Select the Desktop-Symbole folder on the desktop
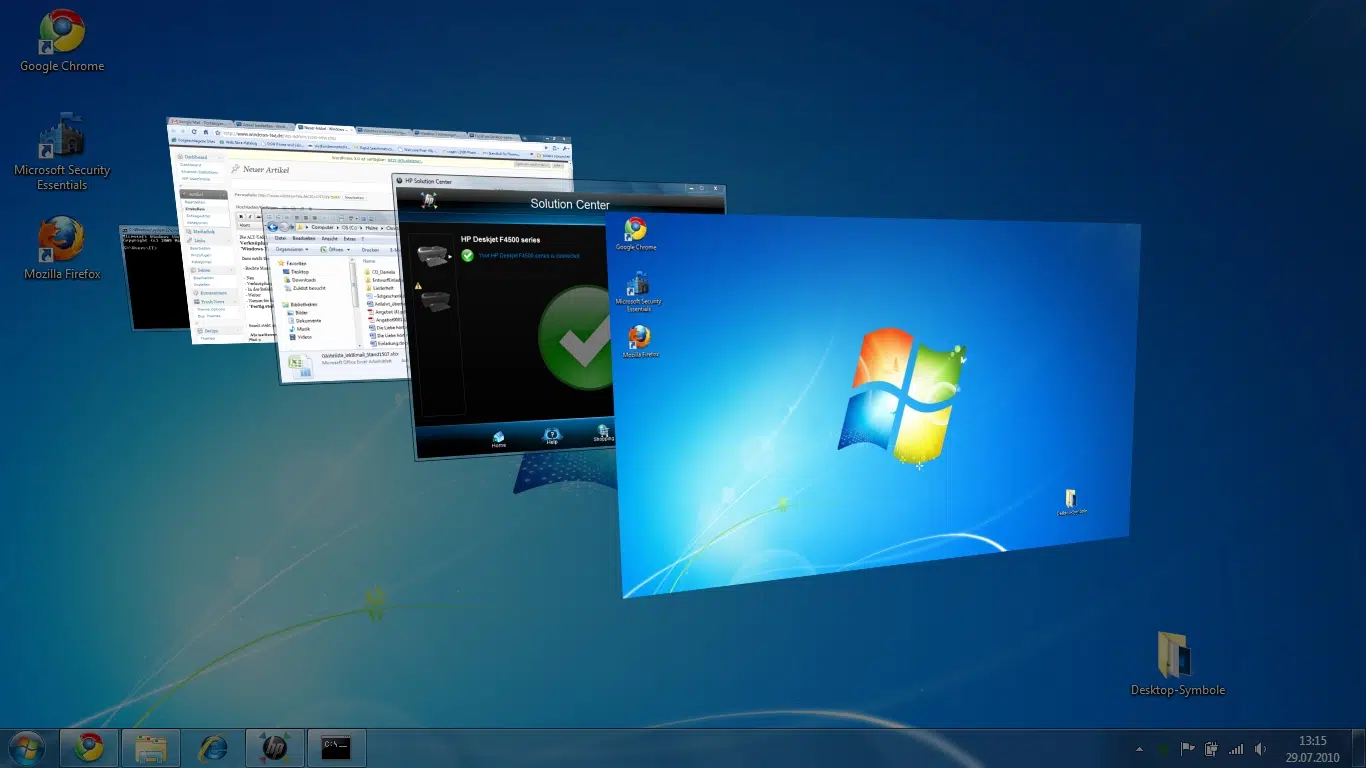Screen dimensions: 1366x768 (1177, 662)
